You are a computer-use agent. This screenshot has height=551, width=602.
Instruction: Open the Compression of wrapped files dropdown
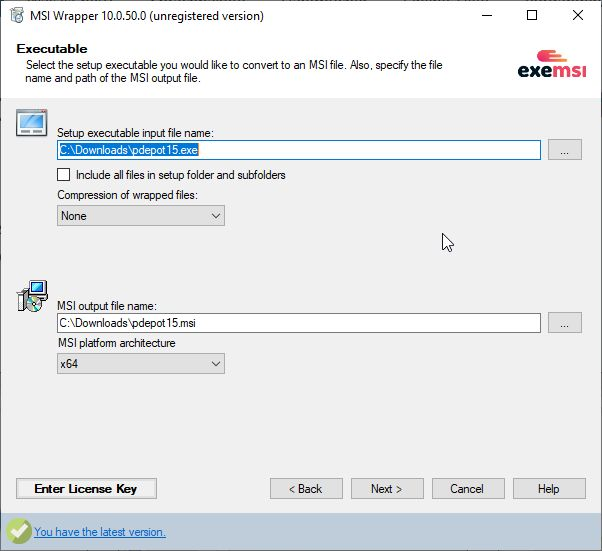(x=141, y=216)
